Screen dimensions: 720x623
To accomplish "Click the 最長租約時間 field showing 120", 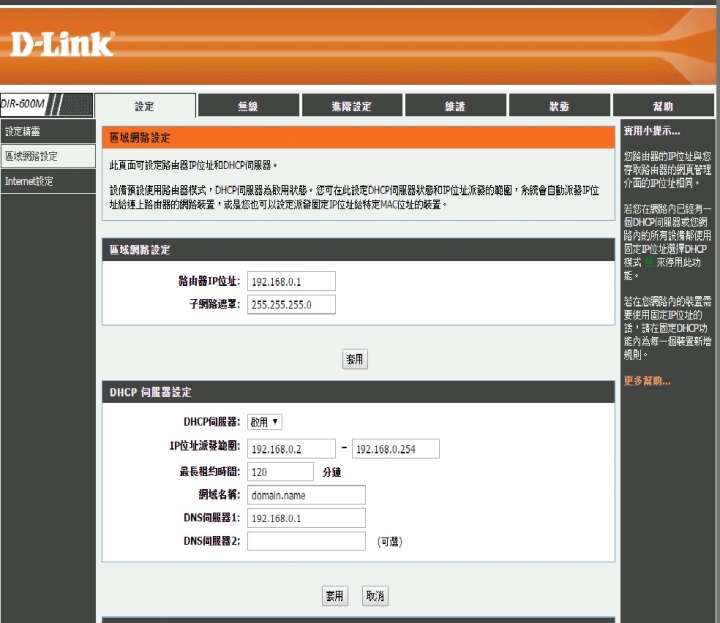I will 280,471.
